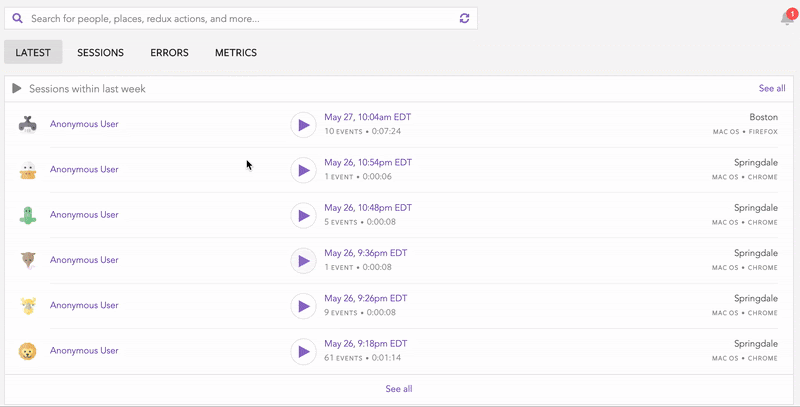The width and height of the screenshot is (800, 407).
Task: Collapse the Sessions within last week triangle
Action: tap(17, 89)
